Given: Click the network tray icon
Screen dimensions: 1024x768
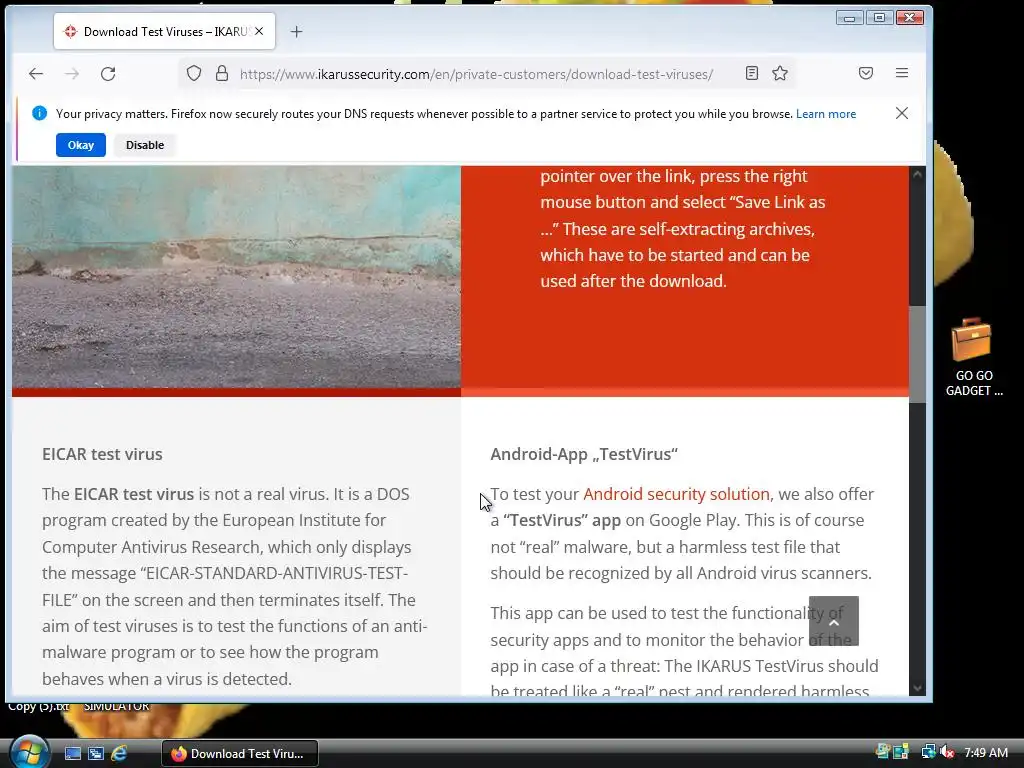Looking at the screenshot, I should click(928, 752).
